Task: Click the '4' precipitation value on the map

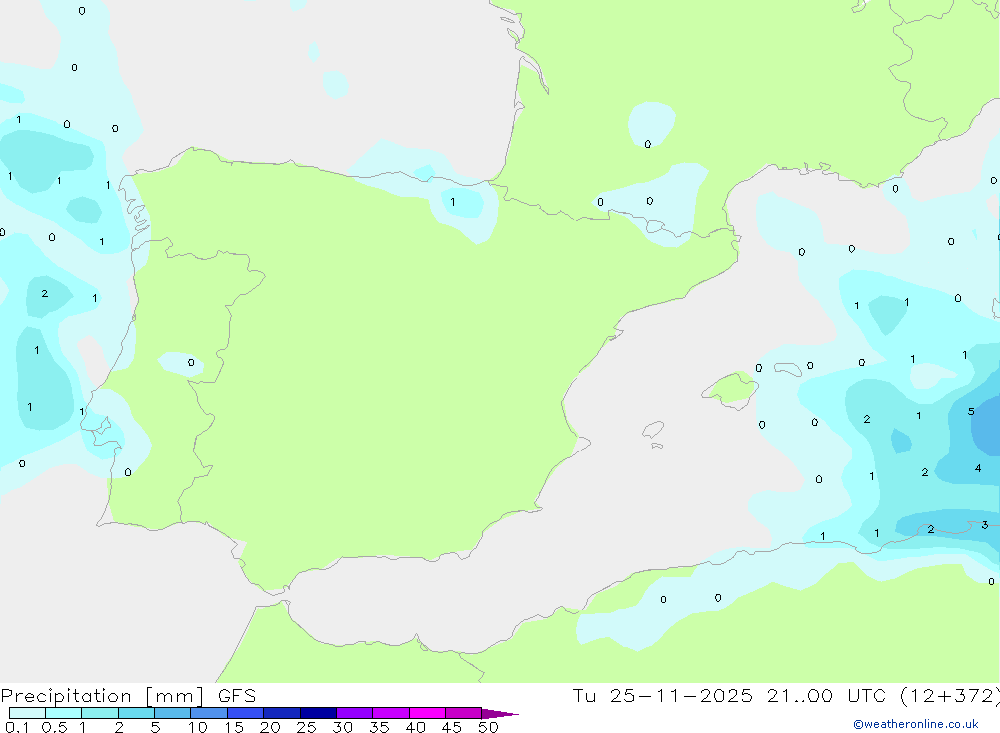Action: pos(978,468)
